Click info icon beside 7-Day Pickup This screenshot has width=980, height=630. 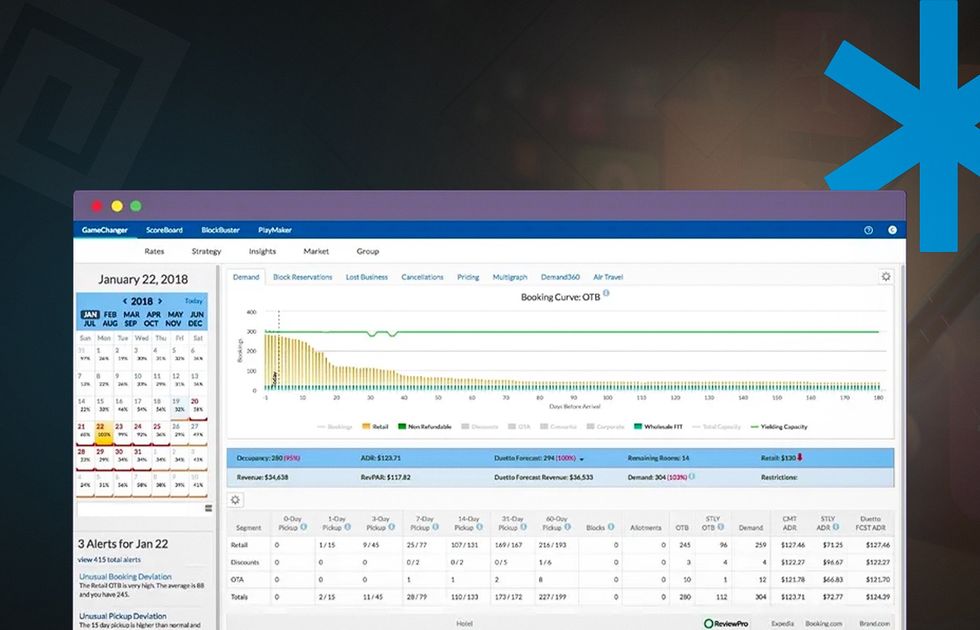[x=436, y=528]
